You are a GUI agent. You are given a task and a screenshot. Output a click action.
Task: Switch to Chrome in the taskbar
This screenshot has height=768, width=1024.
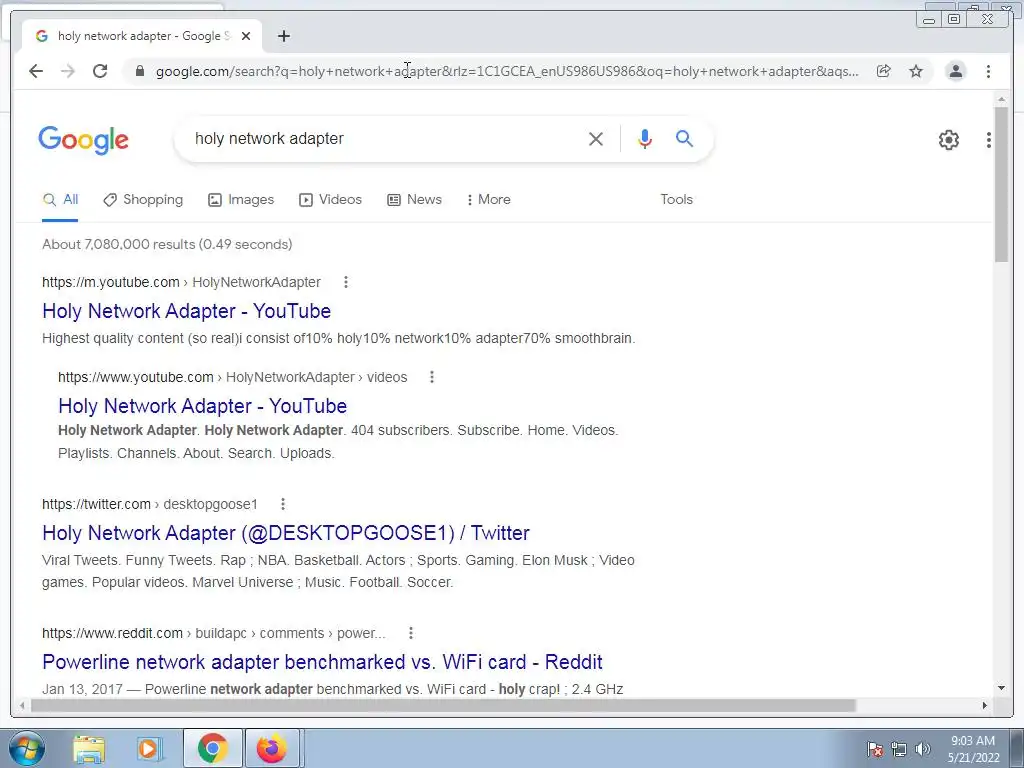tap(212, 748)
